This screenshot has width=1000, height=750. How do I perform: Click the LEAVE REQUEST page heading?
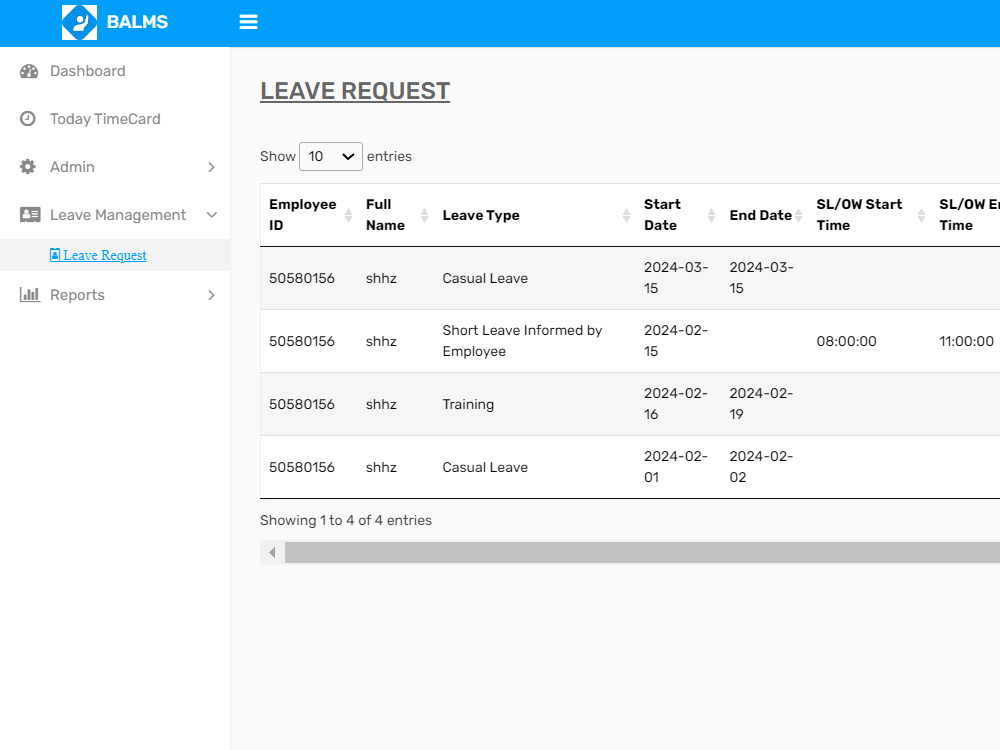click(x=355, y=91)
